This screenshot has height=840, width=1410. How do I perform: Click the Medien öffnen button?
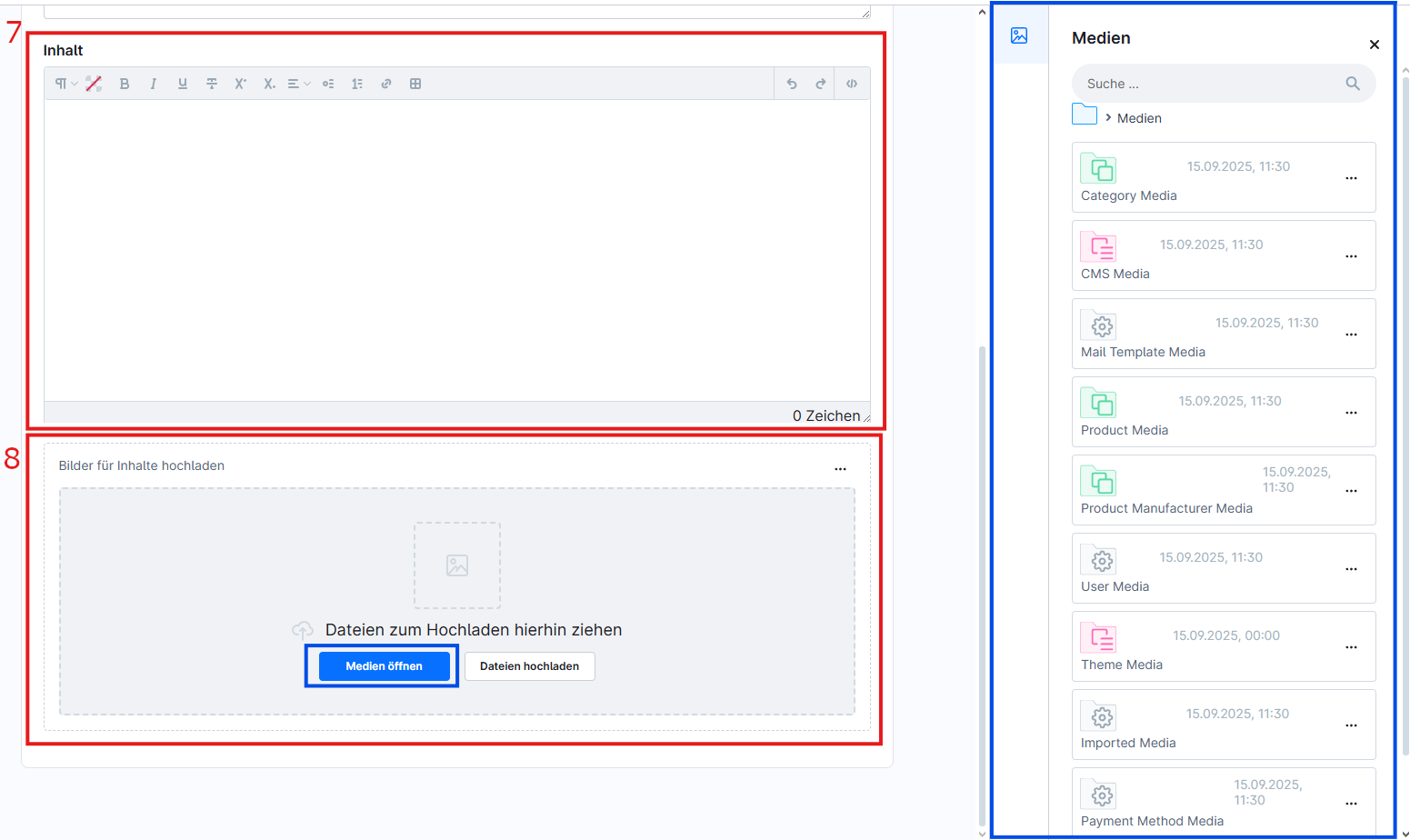click(384, 666)
